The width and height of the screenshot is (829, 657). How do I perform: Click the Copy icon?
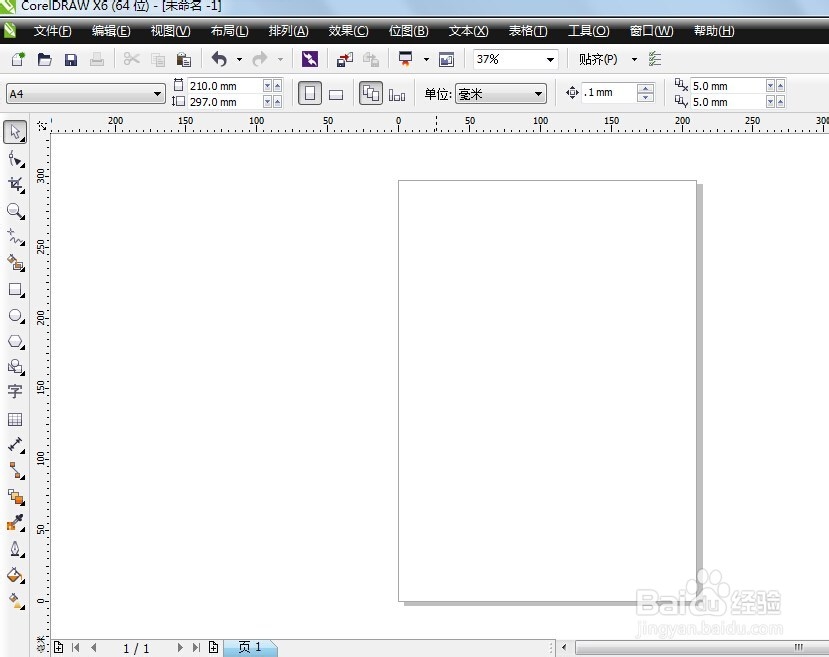point(158,59)
